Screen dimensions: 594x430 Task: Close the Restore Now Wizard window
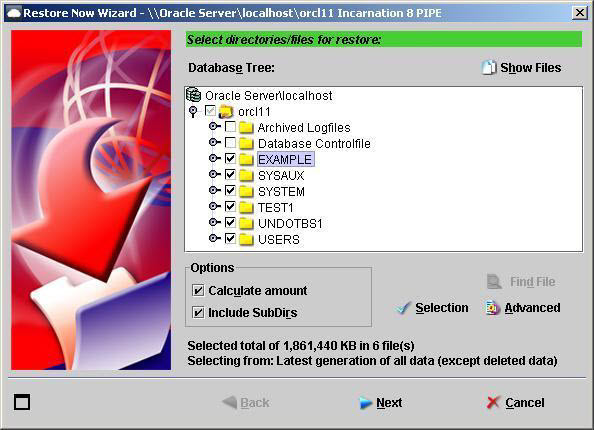tap(580, 13)
